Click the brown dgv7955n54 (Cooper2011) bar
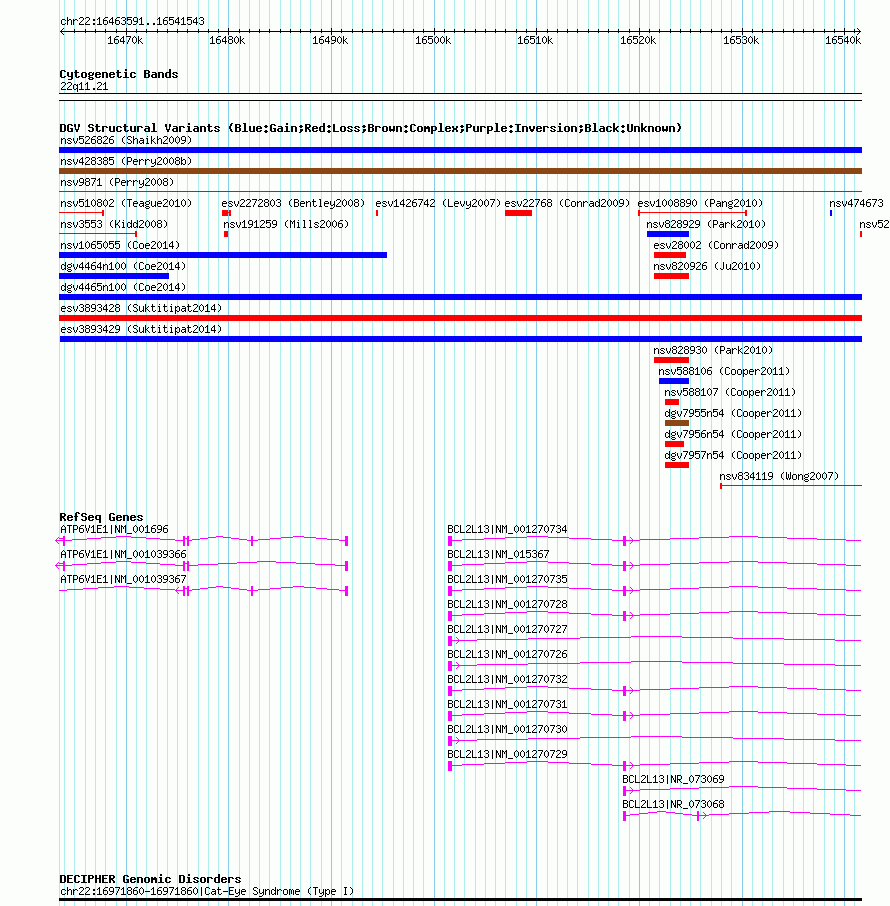This screenshot has width=890, height=906. (677, 423)
